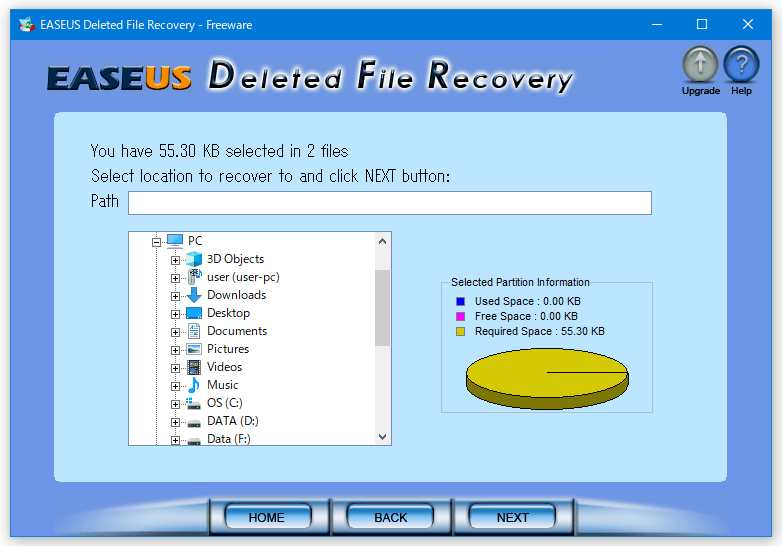Click the 'Free Space : 0.00 KB' text
The width and height of the screenshot is (782, 546).
[526, 316]
